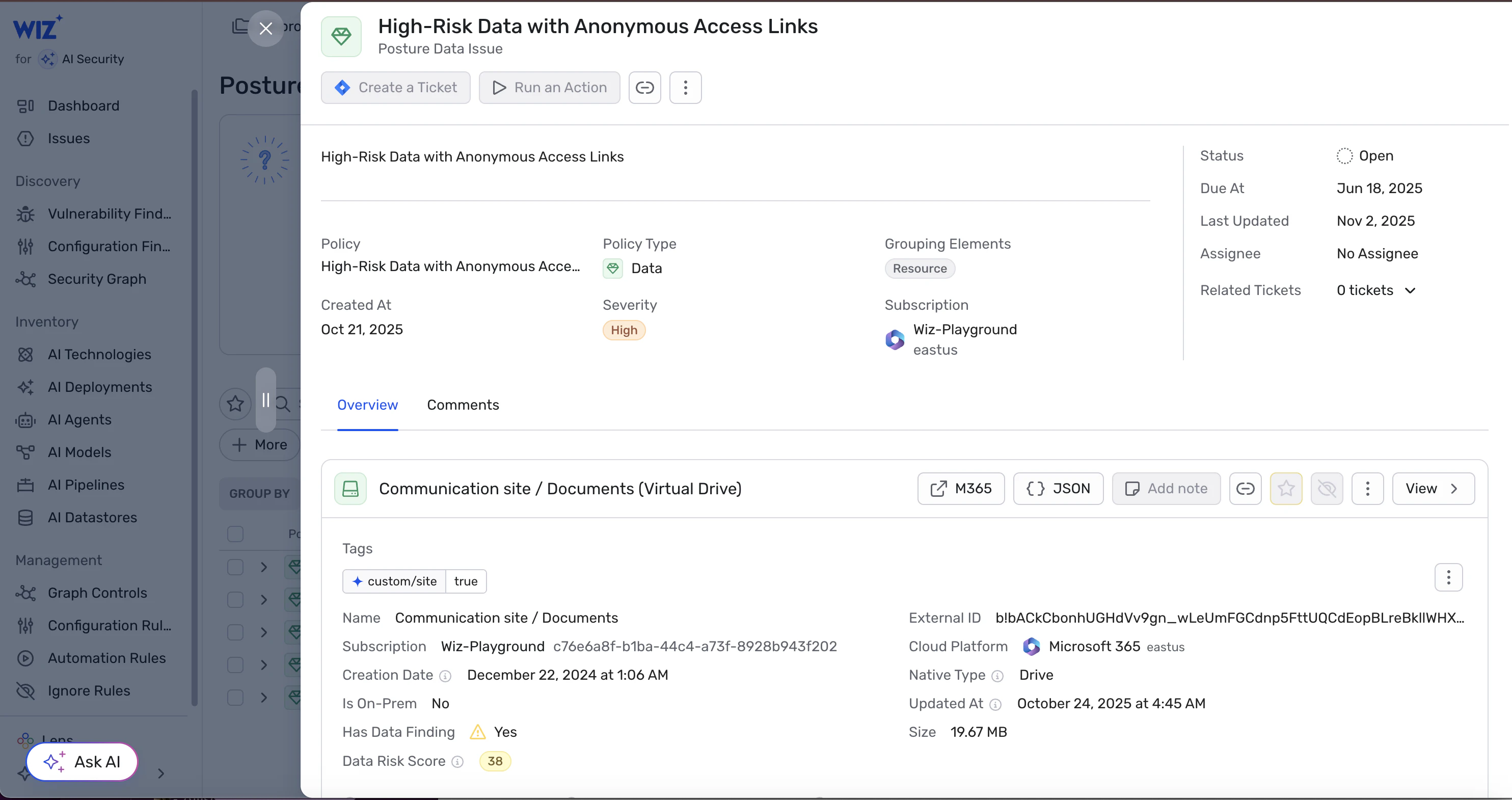Image resolution: width=1512 pixels, height=800 pixels.
Task: Click the Create a Ticket button
Action: tap(396, 88)
